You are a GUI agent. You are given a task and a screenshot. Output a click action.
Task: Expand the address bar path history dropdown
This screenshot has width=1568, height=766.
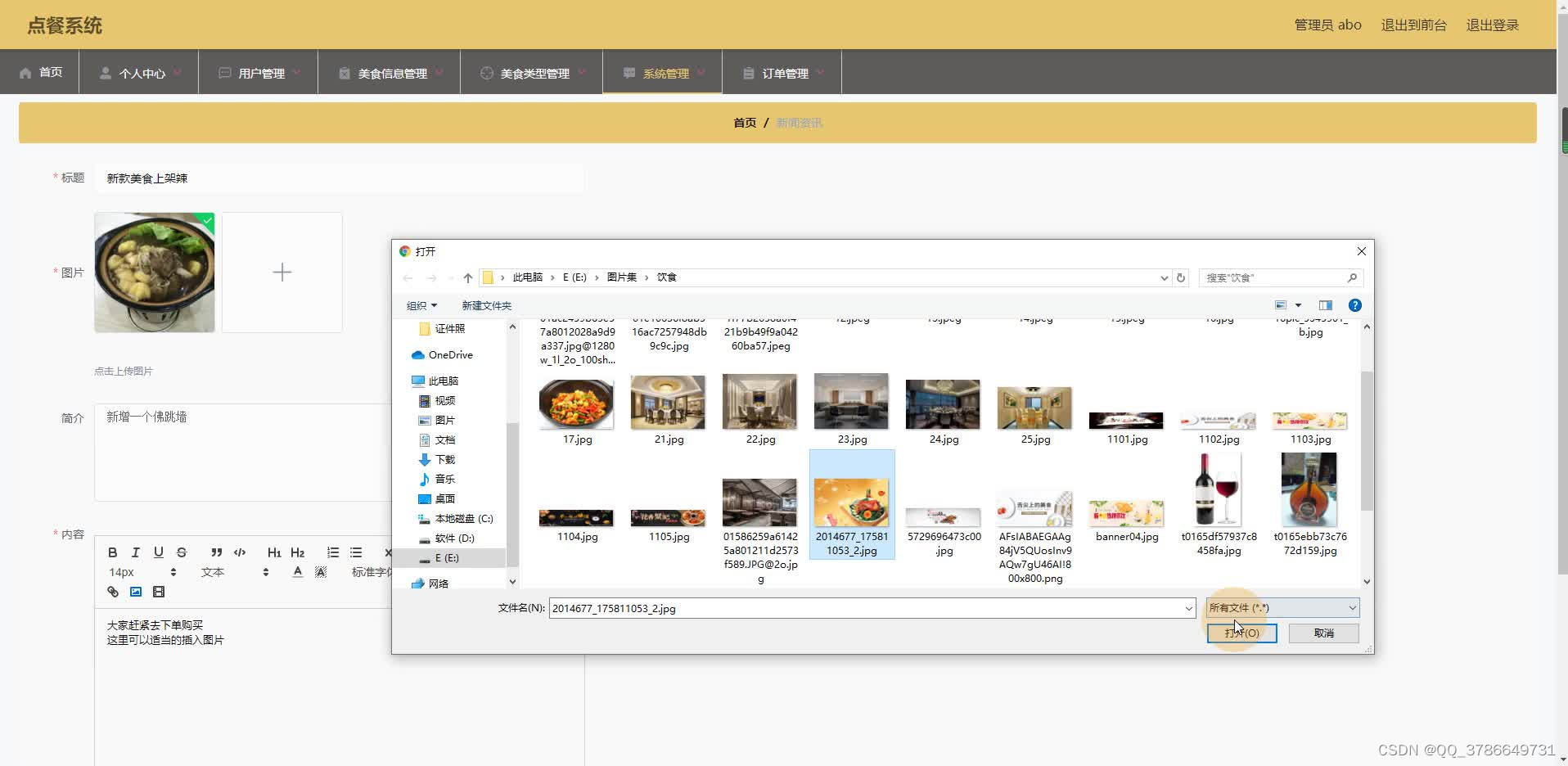[1164, 277]
